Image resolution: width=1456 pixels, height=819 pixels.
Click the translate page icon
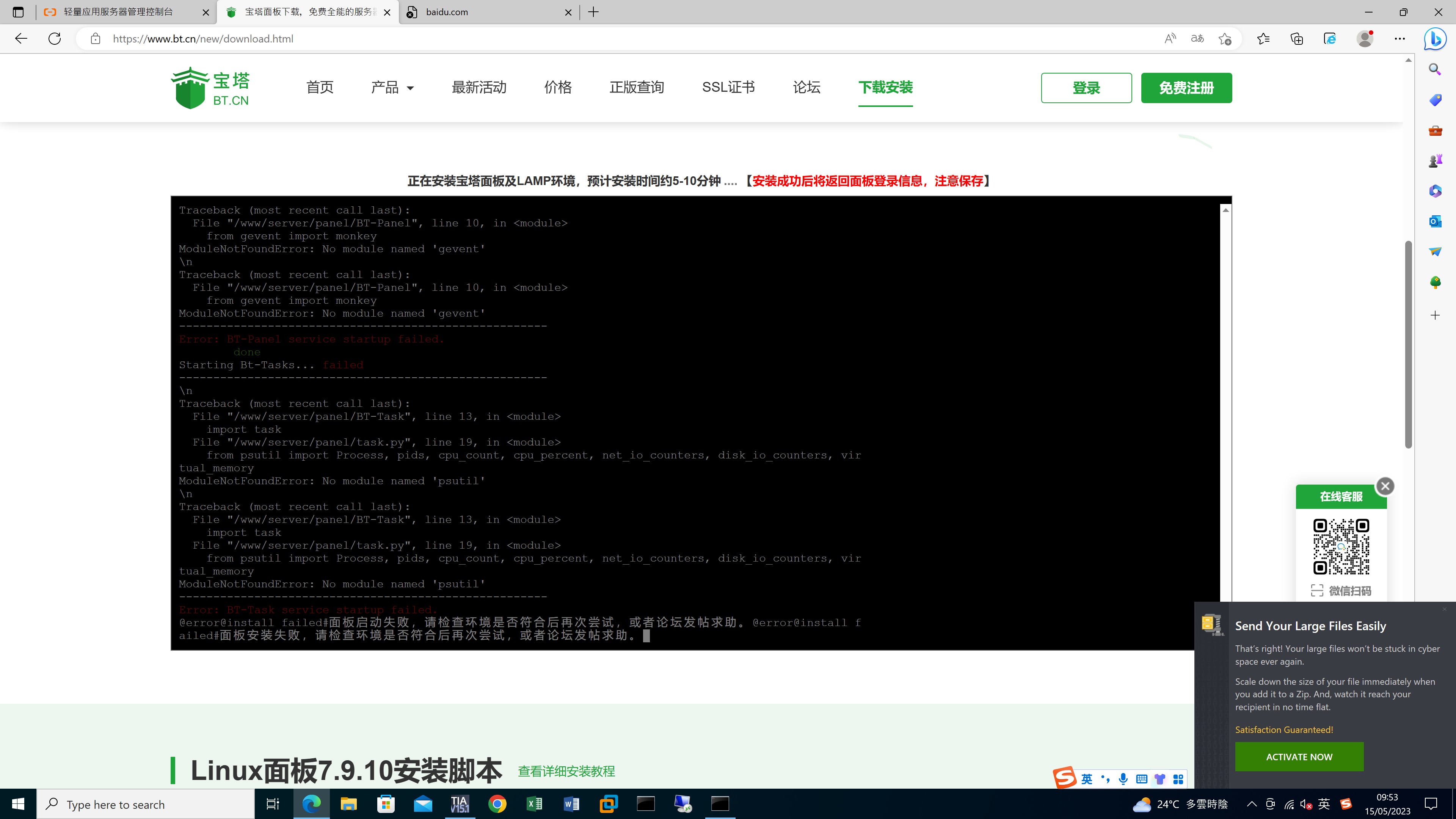(1197, 38)
